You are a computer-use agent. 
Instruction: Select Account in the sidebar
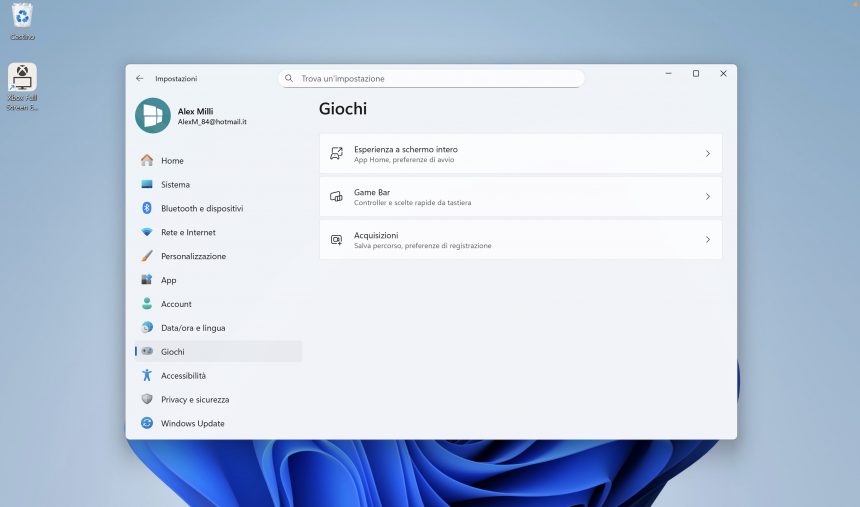pos(176,304)
